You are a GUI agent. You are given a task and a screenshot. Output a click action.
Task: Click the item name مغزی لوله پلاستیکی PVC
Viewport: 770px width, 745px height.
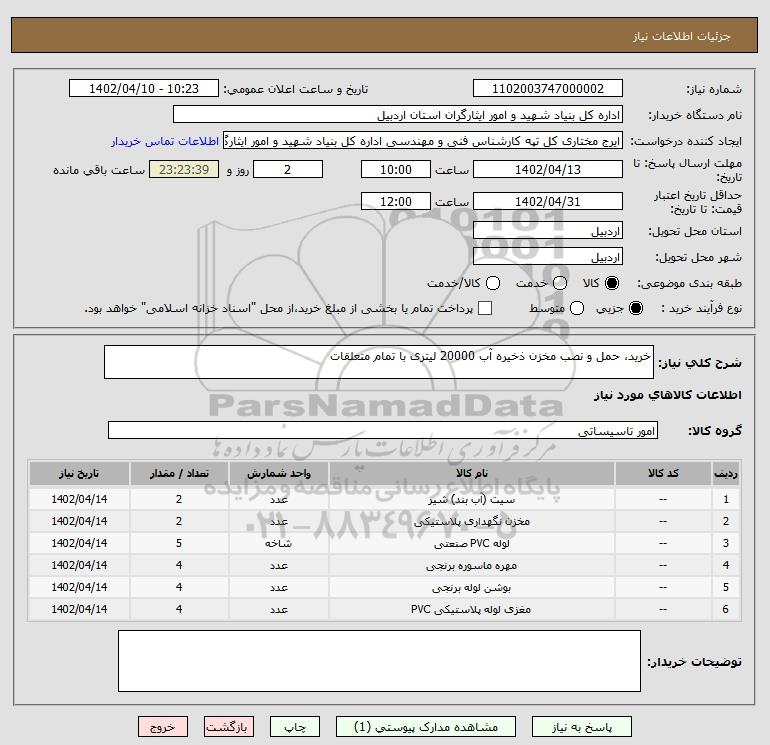(471, 609)
